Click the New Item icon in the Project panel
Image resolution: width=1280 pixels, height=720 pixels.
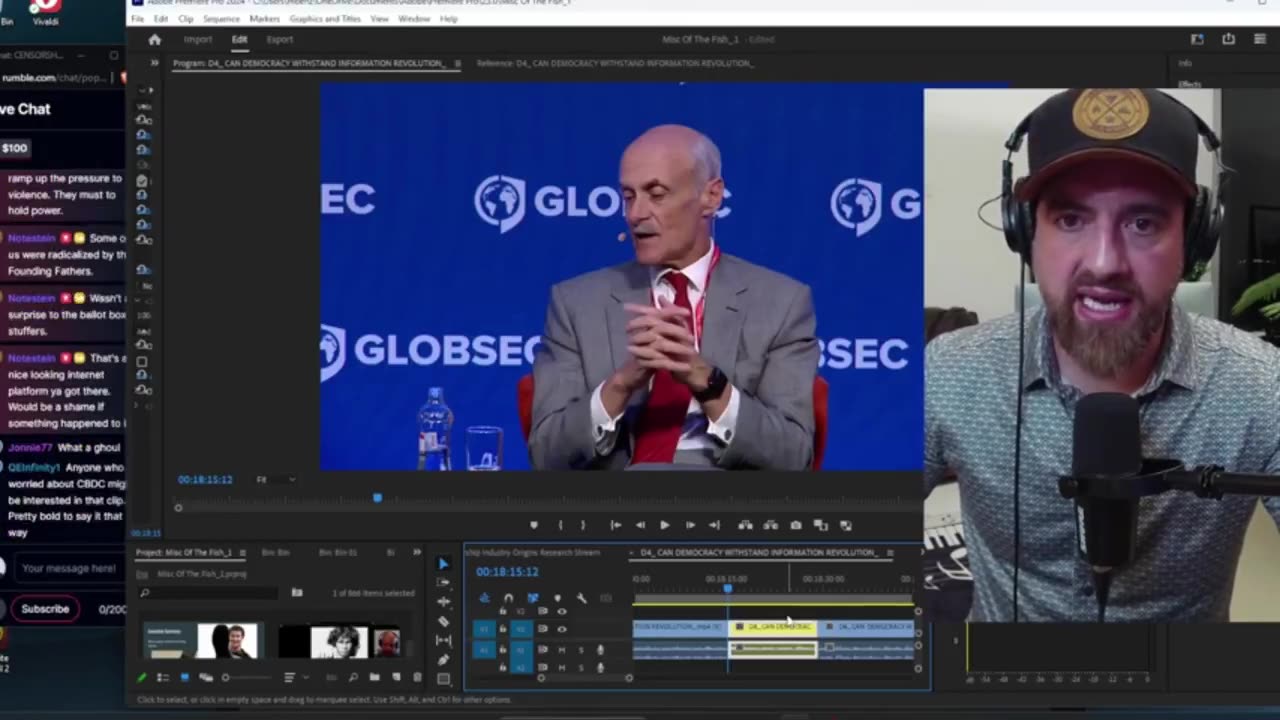point(396,677)
